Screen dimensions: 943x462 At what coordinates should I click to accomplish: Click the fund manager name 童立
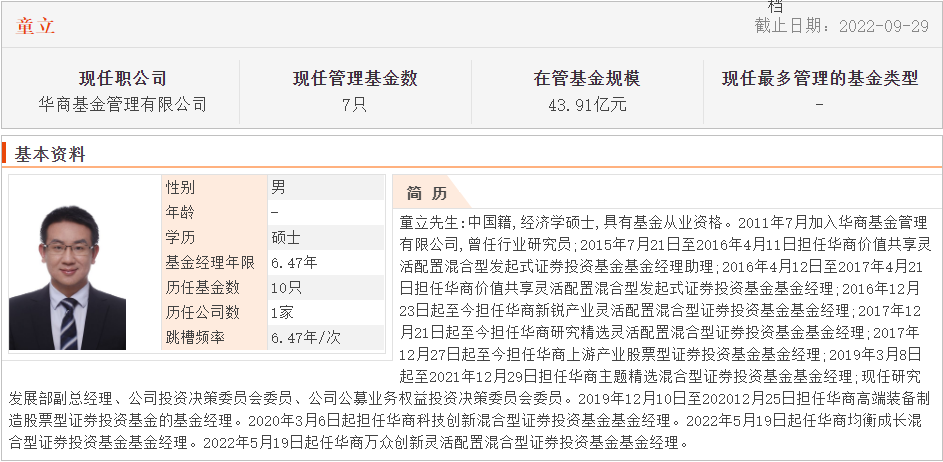(35, 26)
